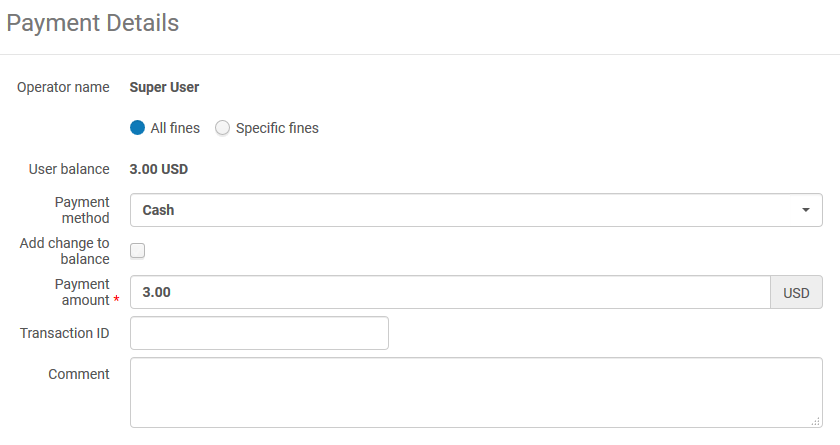Viewport: 840px width, 445px height.
Task: Click the Comment box resize handle
Action: (816, 422)
